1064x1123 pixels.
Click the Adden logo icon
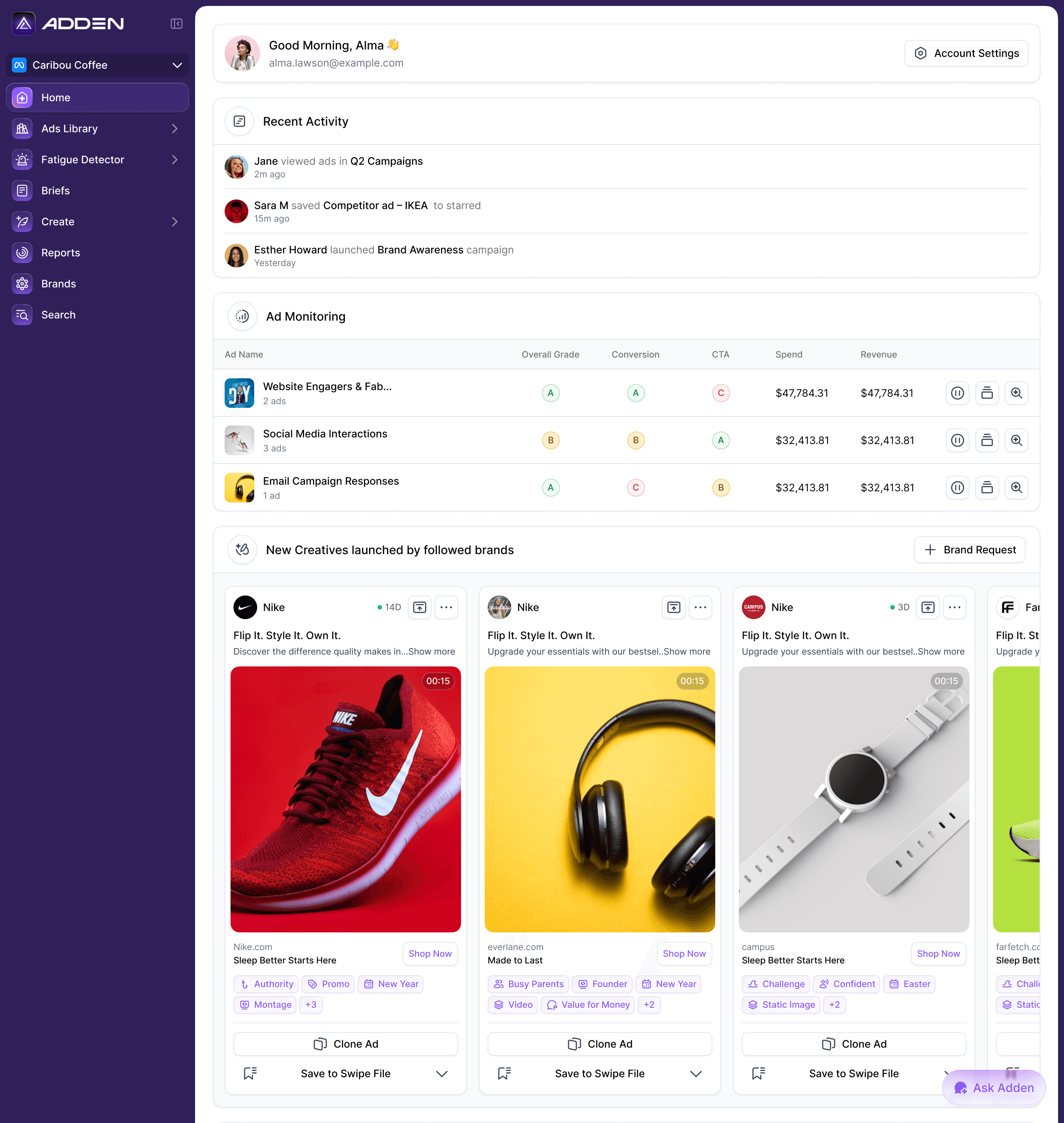click(24, 23)
